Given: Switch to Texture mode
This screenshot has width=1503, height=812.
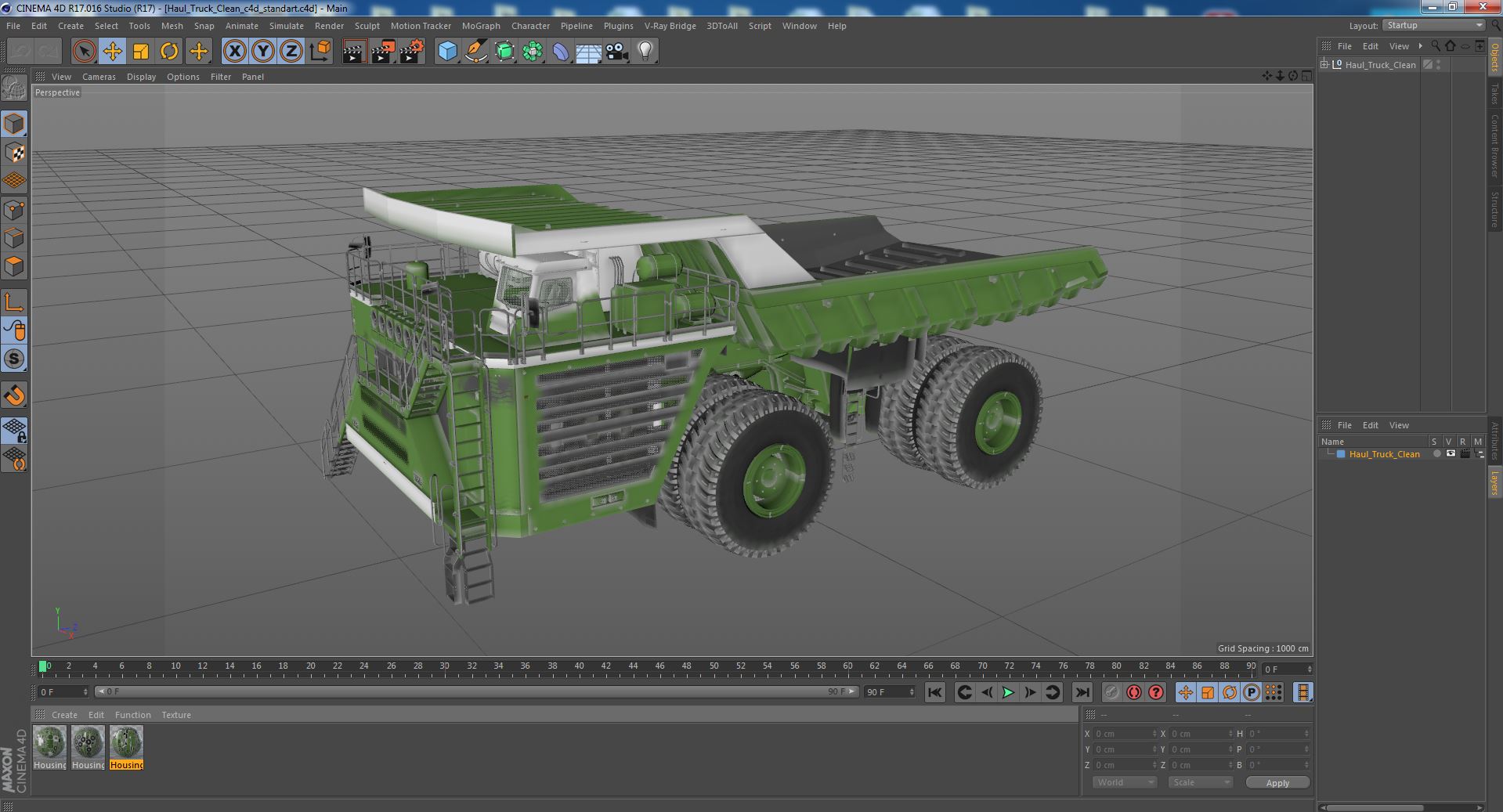Looking at the screenshot, I should [14, 153].
